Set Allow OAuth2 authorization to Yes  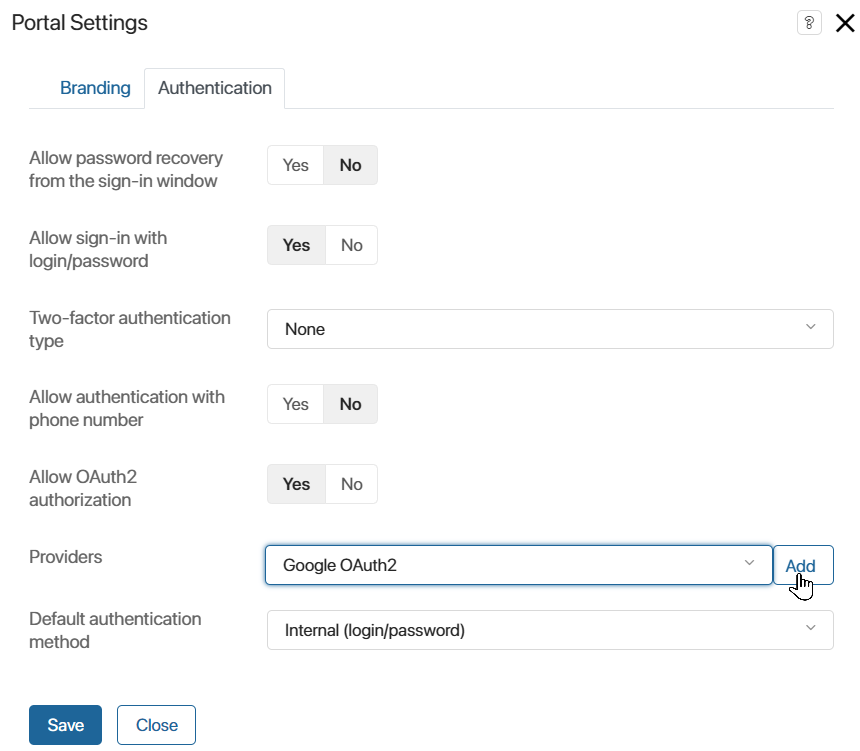[296, 484]
